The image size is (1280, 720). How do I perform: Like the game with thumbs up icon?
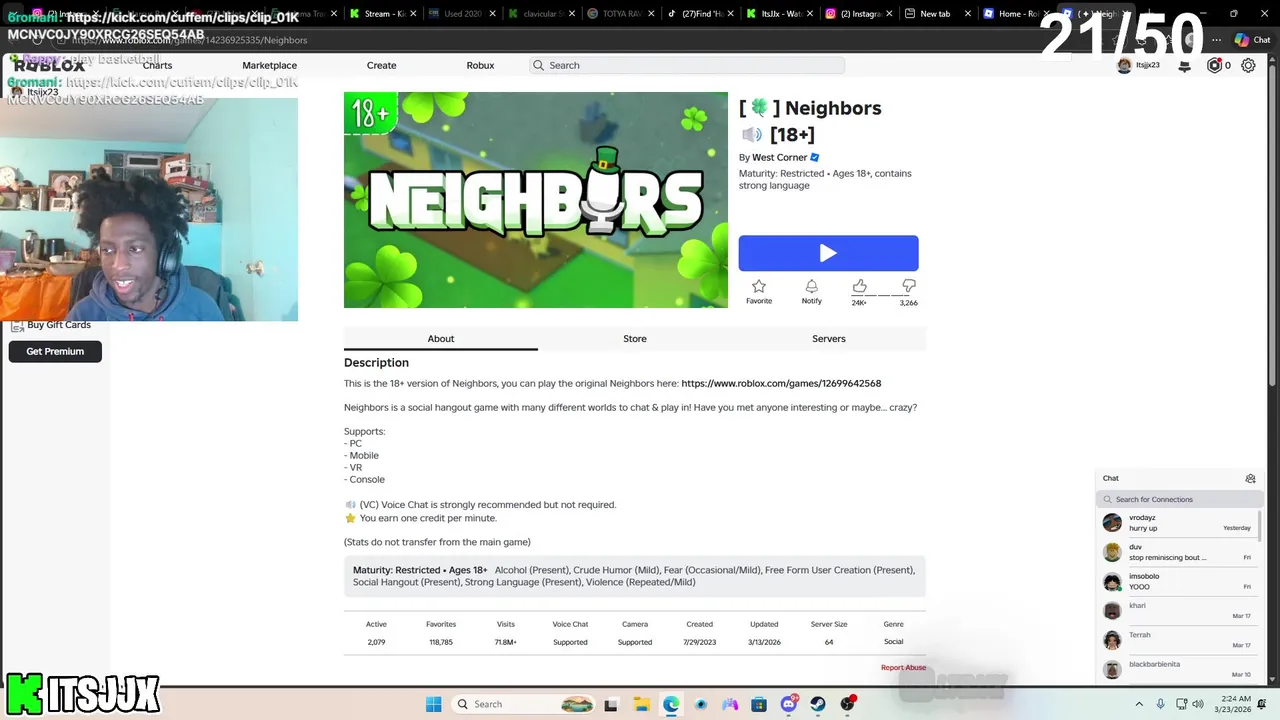859,287
